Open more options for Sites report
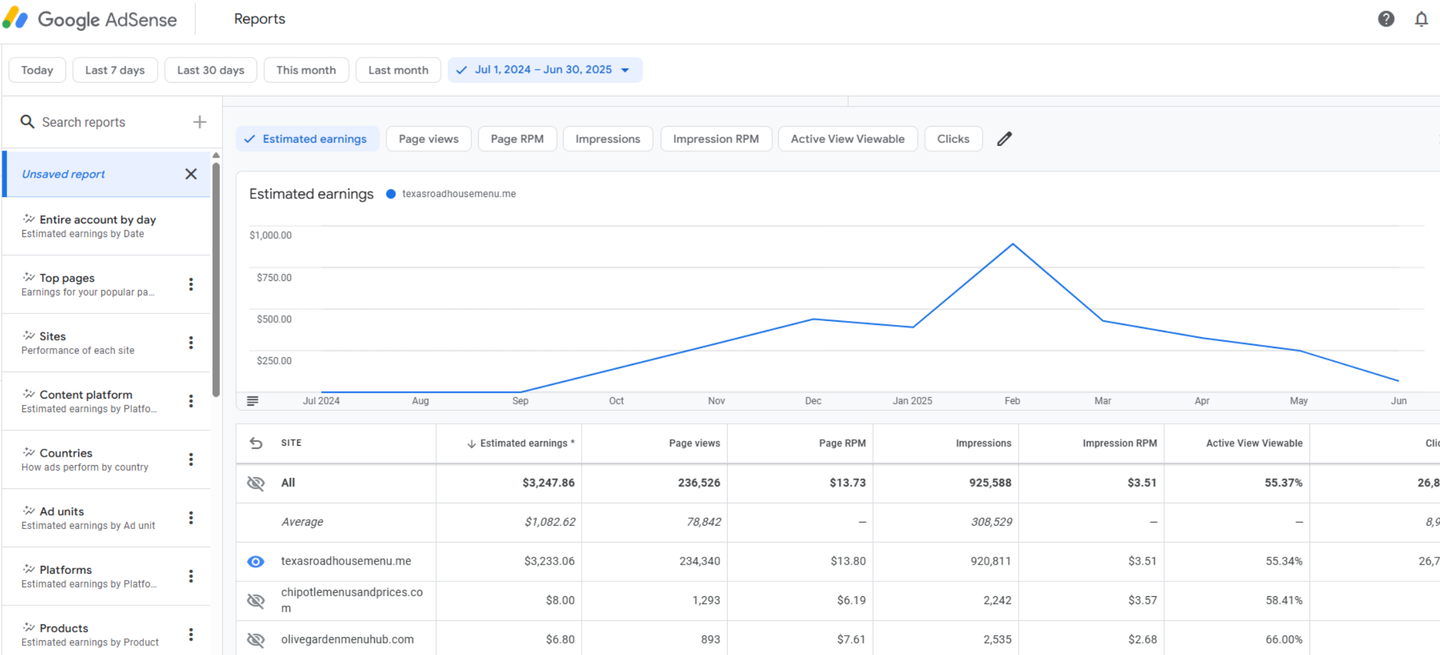Screen dimensions: 1440x655 coord(191,343)
